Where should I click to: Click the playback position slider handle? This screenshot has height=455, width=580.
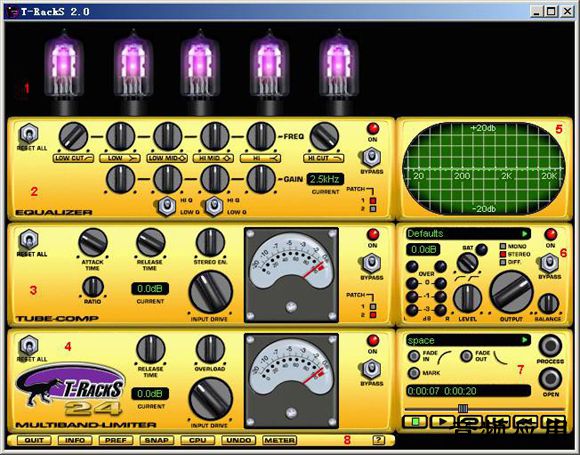point(463,408)
